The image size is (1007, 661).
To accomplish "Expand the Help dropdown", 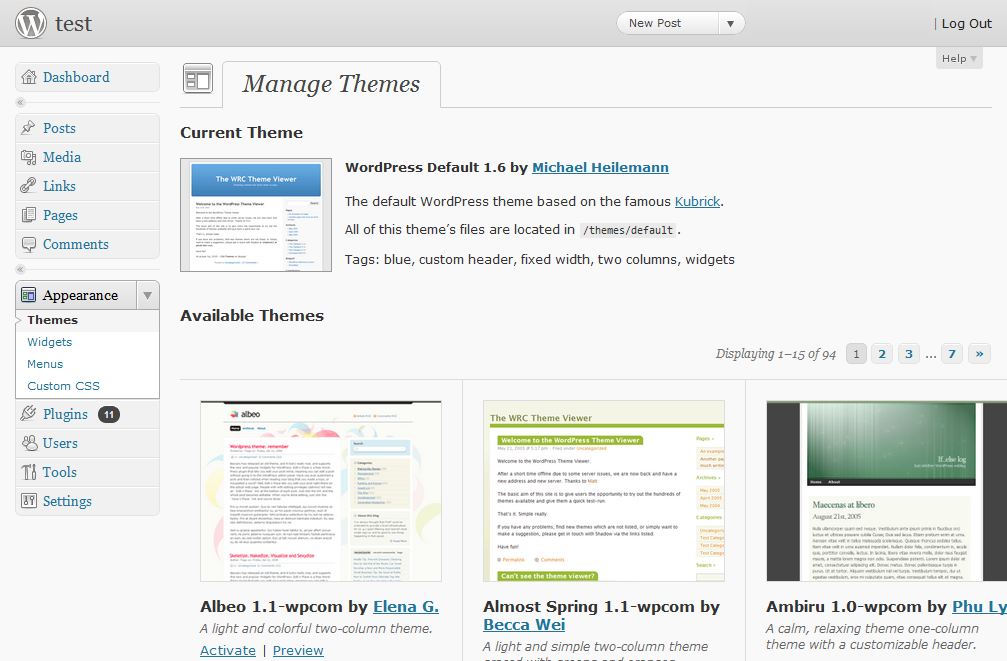I will pos(959,58).
